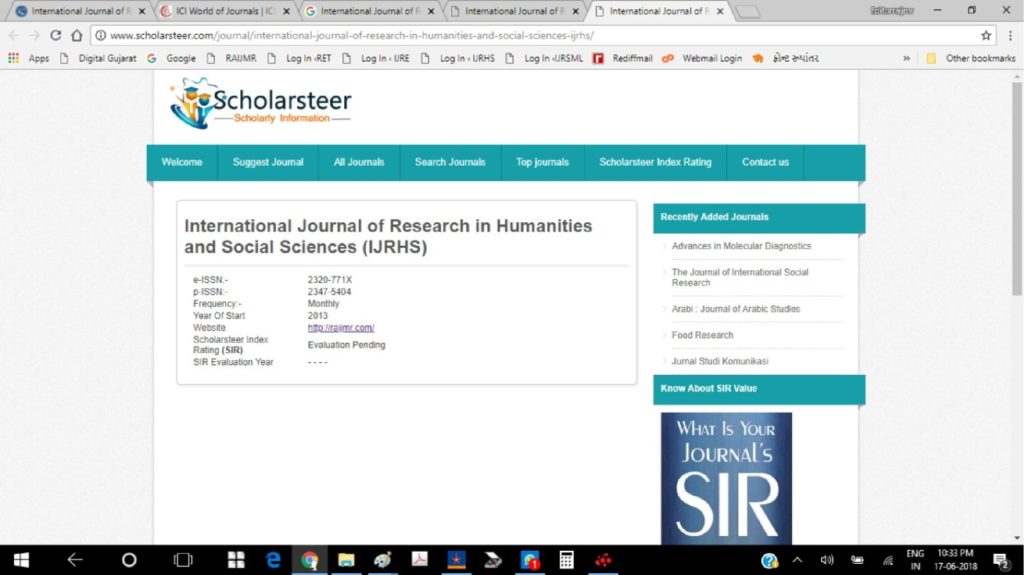Image resolution: width=1024 pixels, height=575 pixels.
Task: Open the help question-mark tray icon
Action: coord(769,561)
